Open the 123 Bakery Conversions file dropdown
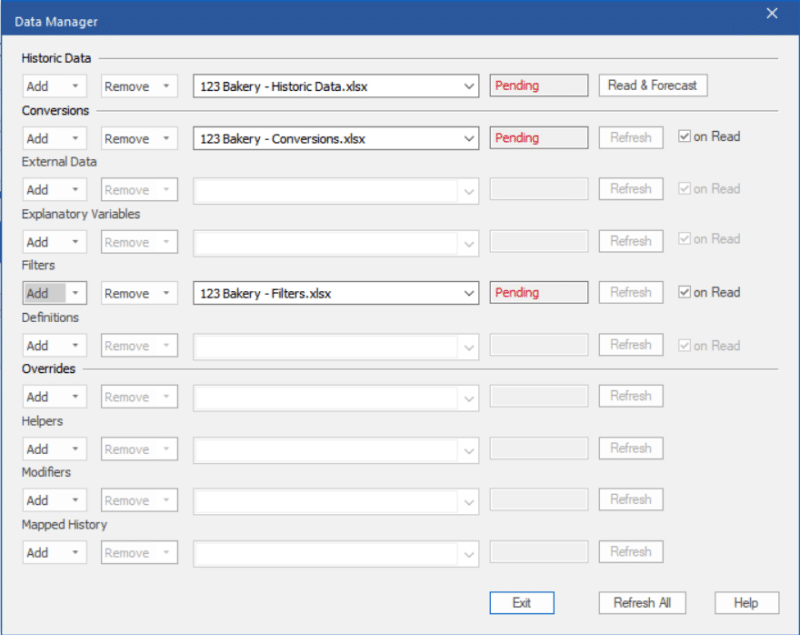Viewport: 800px width, 635px height. 470,137
